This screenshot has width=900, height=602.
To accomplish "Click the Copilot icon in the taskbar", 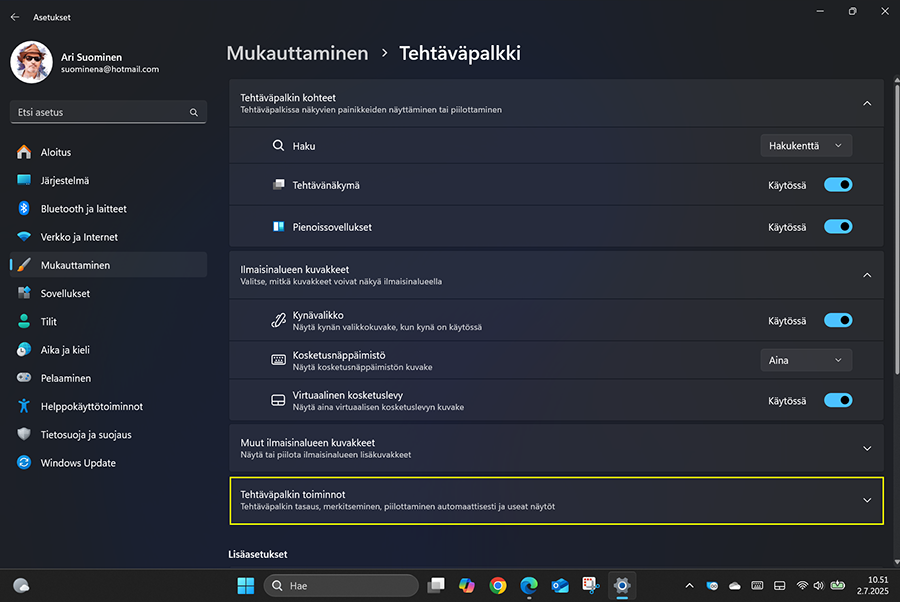I will click(x=467, y=585).
